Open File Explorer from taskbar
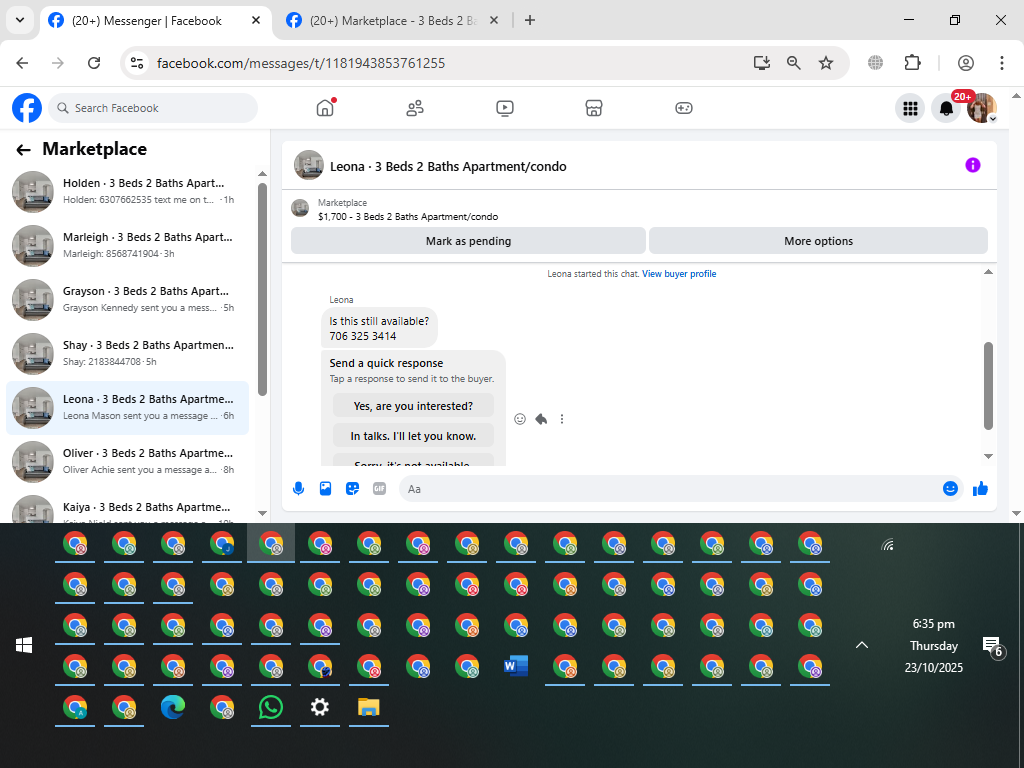 click(368, 707)
